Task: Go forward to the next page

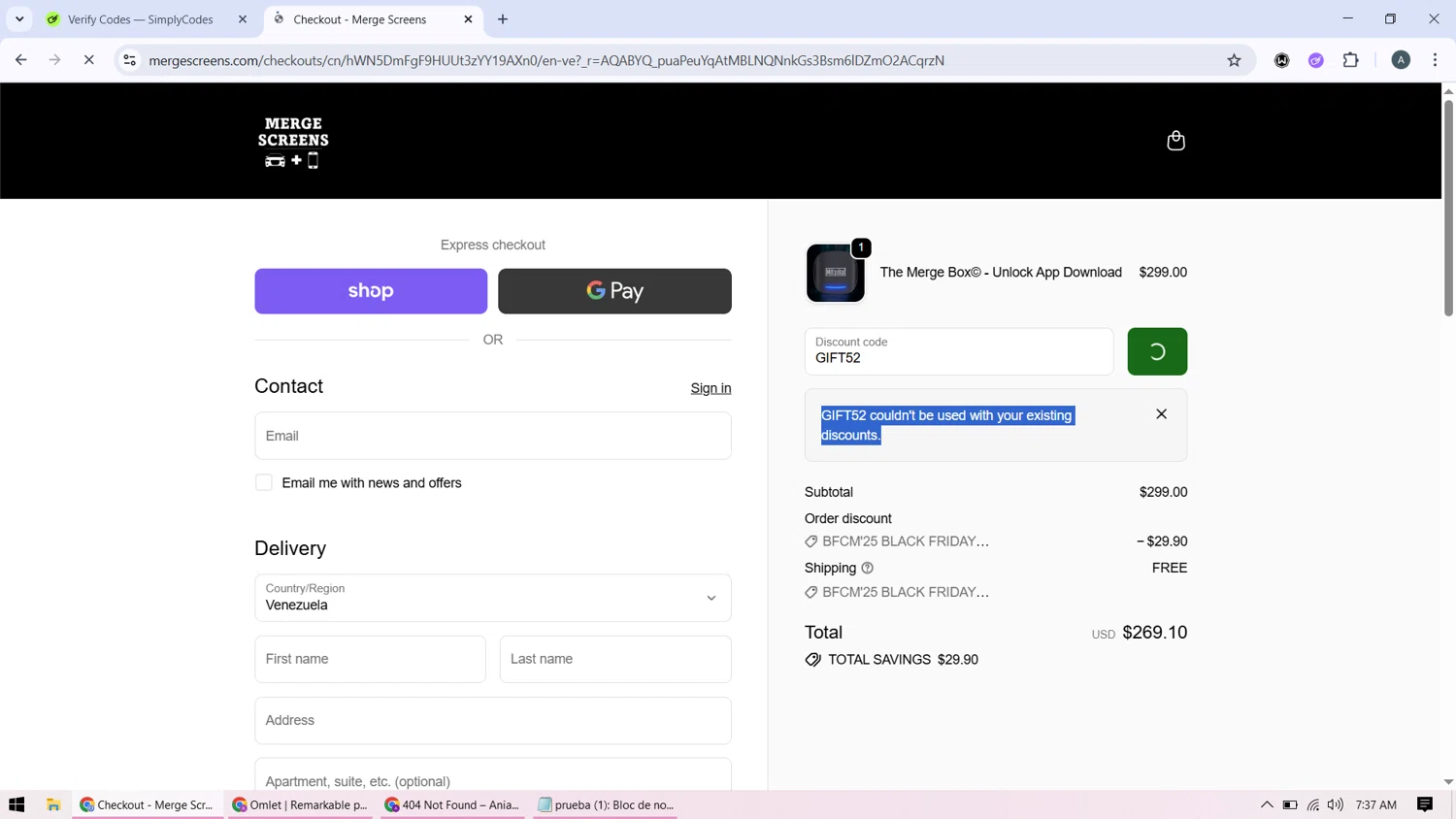Action: (54, 60)
